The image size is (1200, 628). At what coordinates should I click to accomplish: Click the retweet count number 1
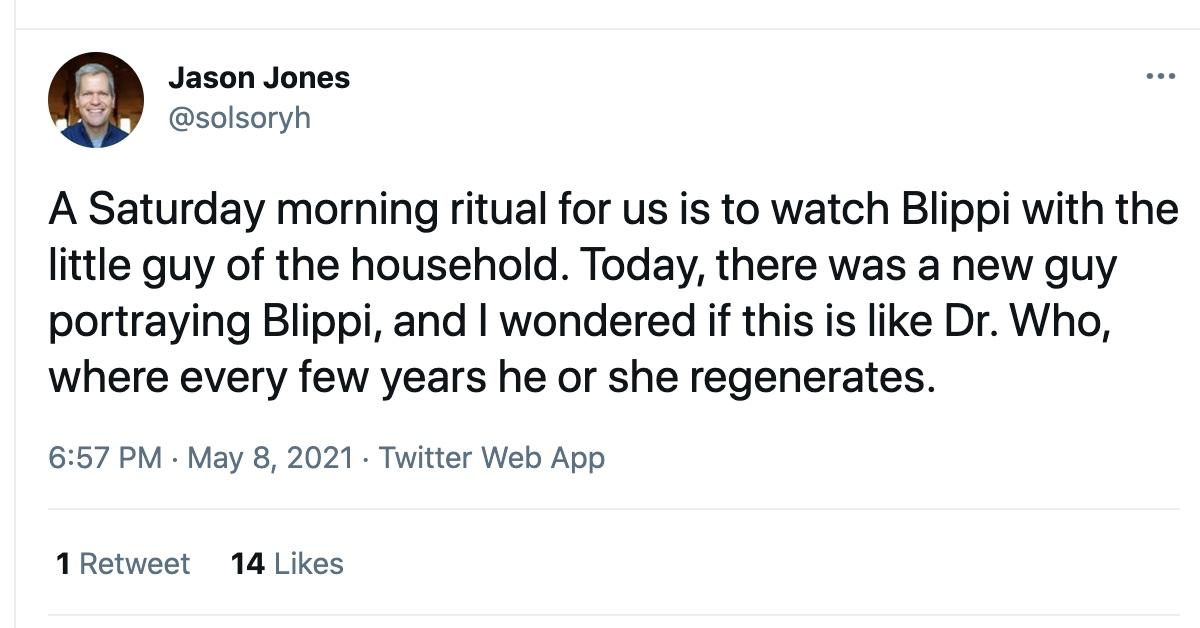[63, 564]
